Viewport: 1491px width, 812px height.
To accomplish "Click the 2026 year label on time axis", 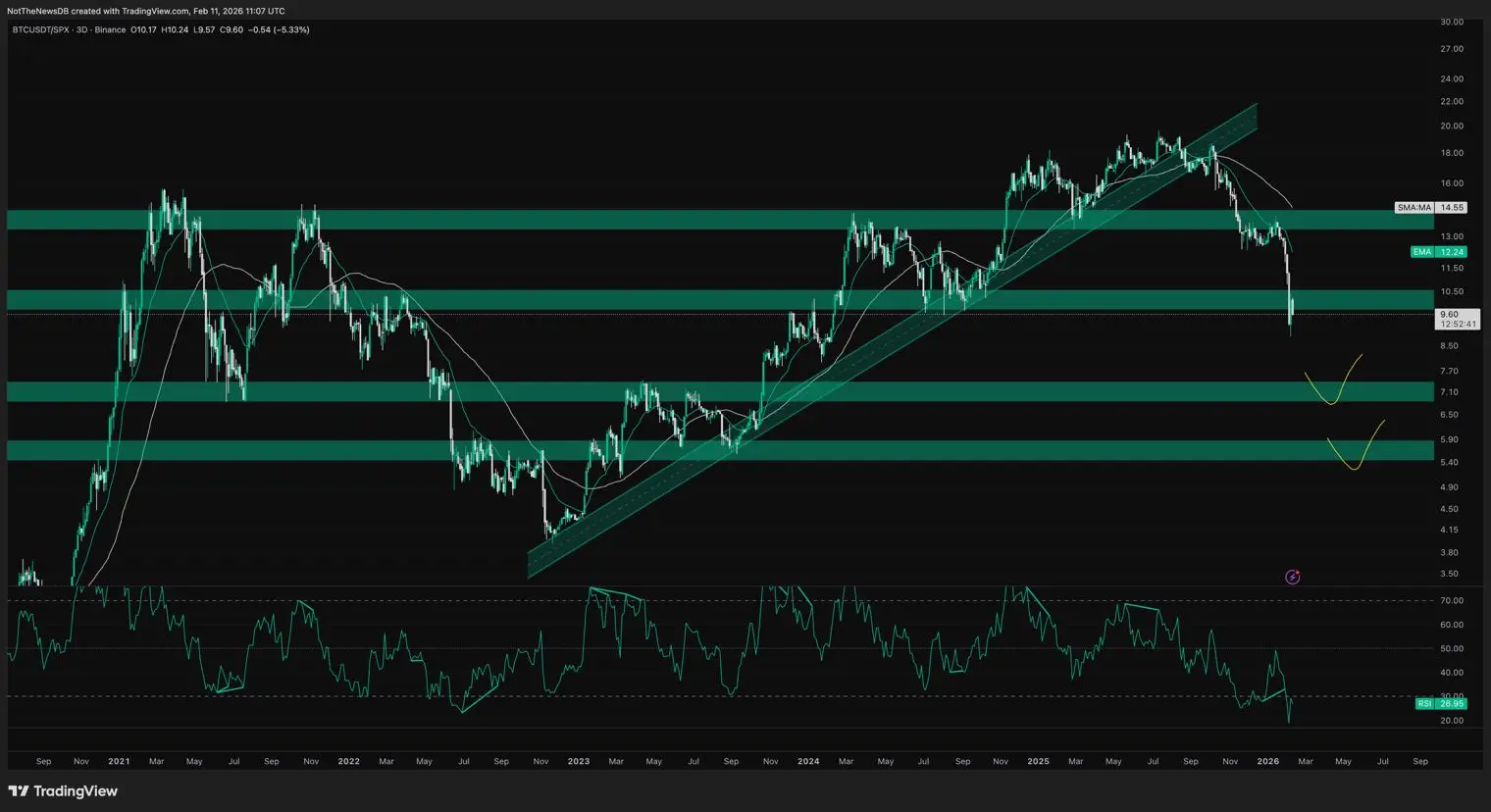I will [x=1268, y=761].
